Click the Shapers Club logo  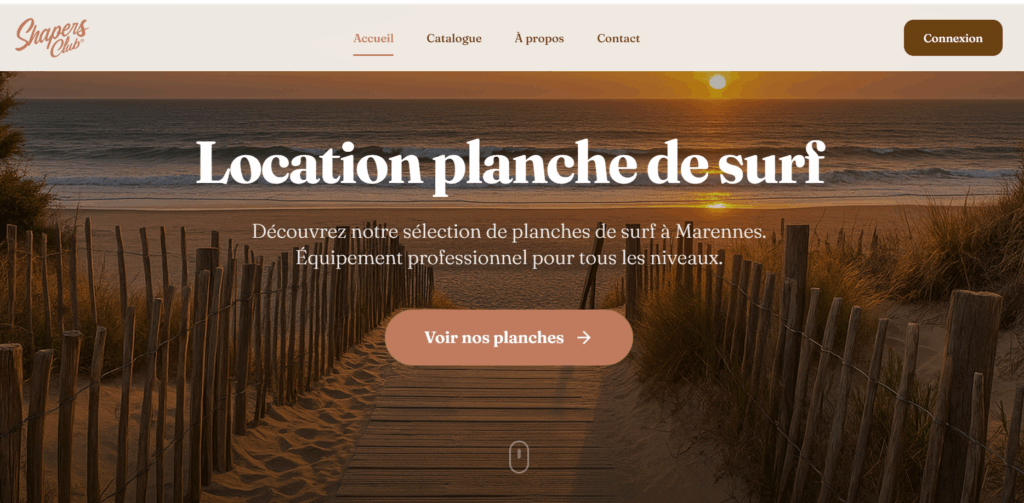coord(52,37)
